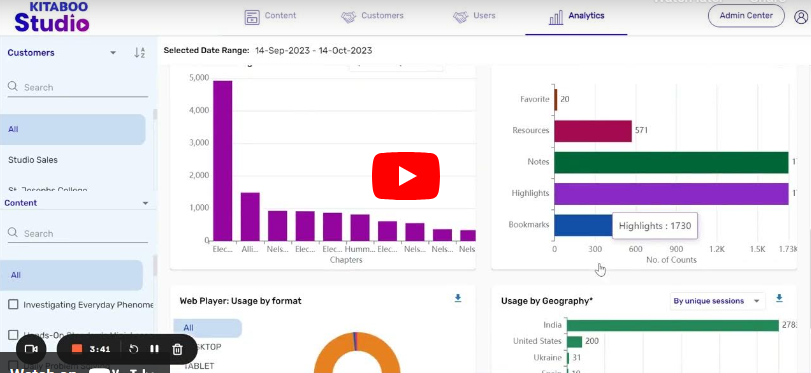Screen dimensions: 811x373
Task: Download the Web Player usage chart
Action: pyautogui.click(x=458, y=299)
